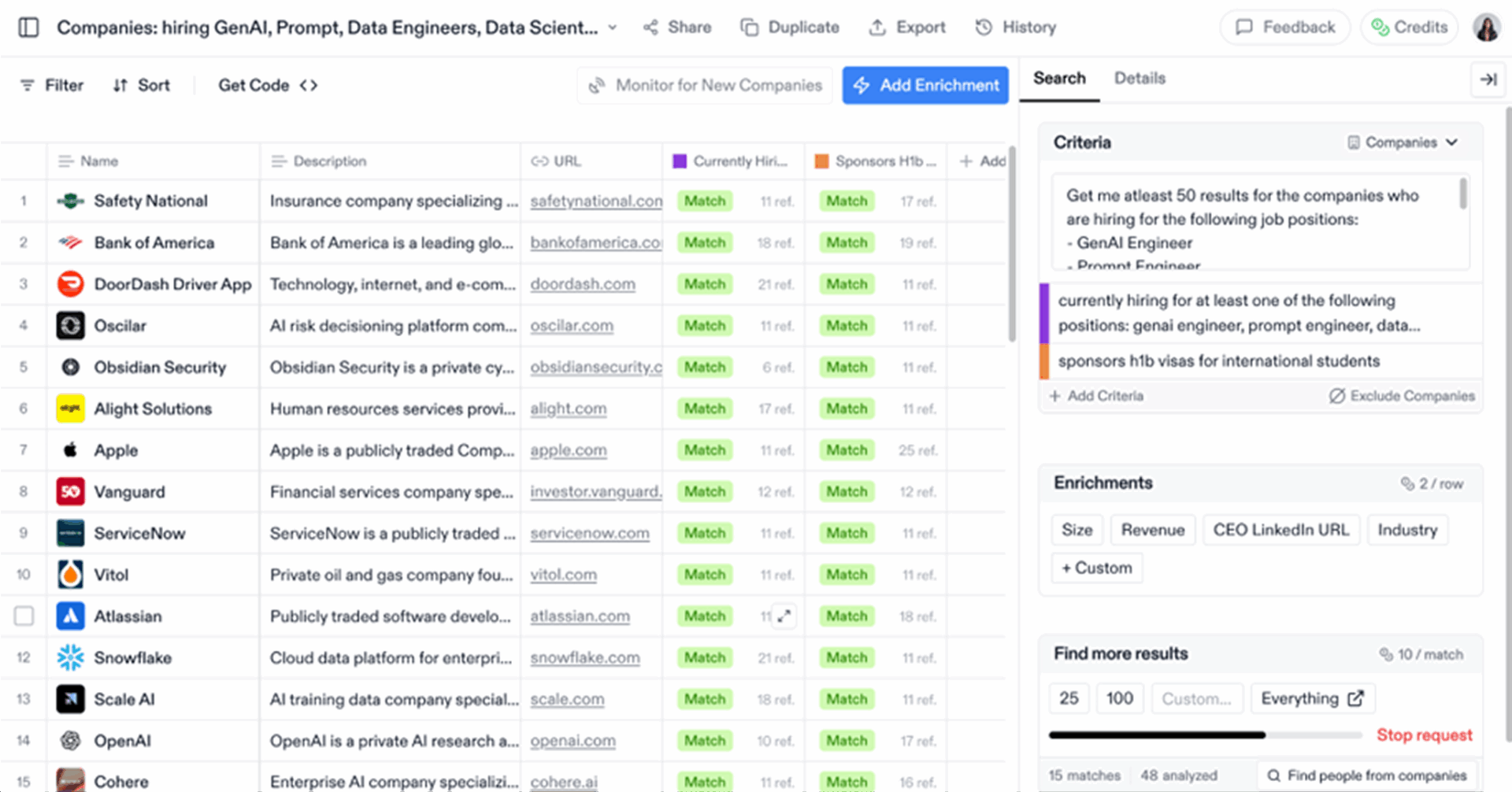Check the Atlassian row checkbox
Viewport: 1512px width, 792px height.
tap(24, 616)
